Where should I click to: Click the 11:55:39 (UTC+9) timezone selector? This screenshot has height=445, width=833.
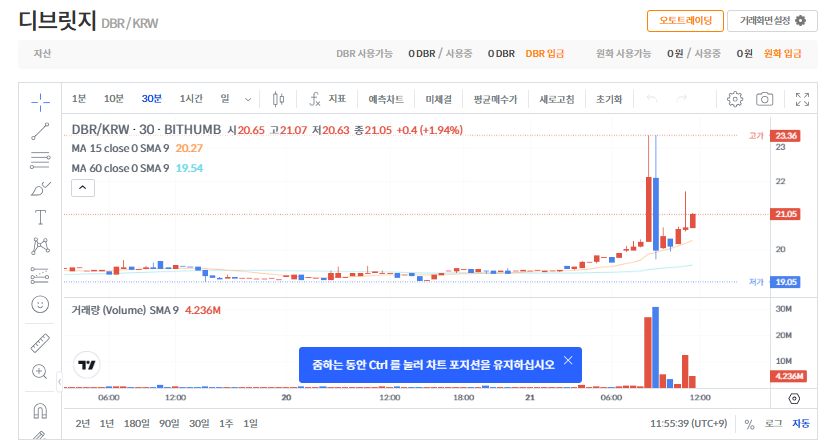pos(688,424)
